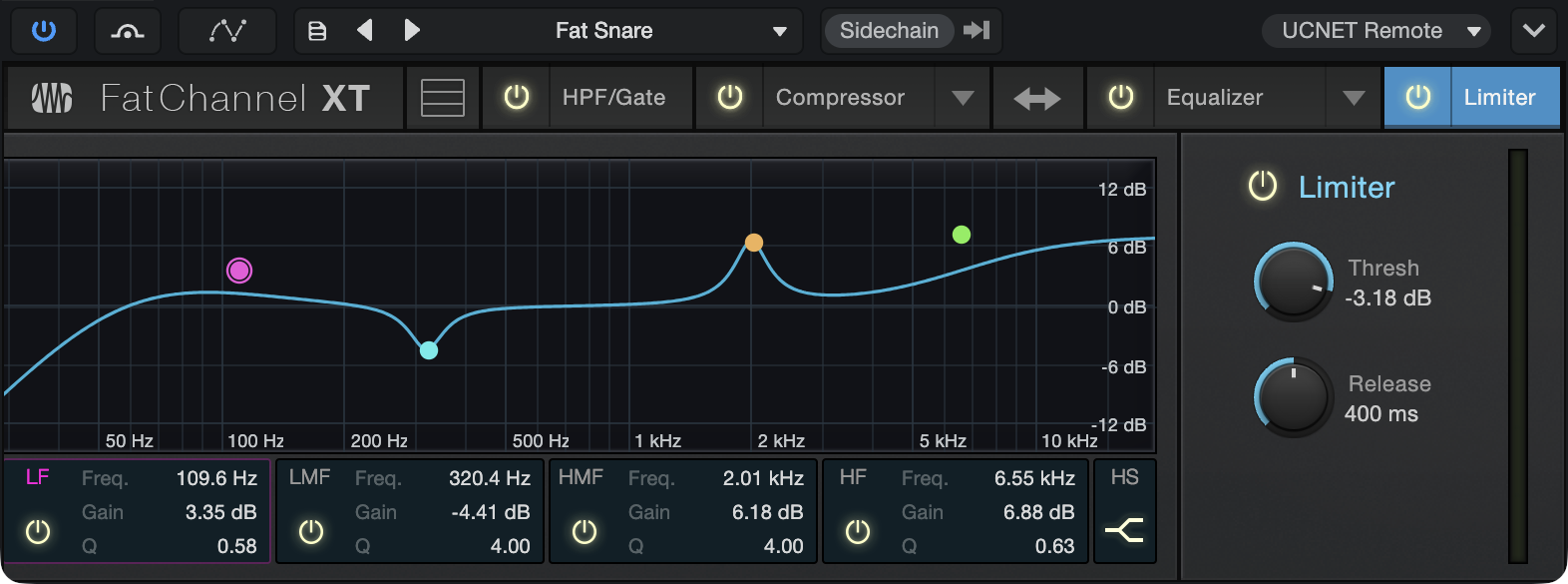Select the orange HMF band node

(x=754, y=243)
